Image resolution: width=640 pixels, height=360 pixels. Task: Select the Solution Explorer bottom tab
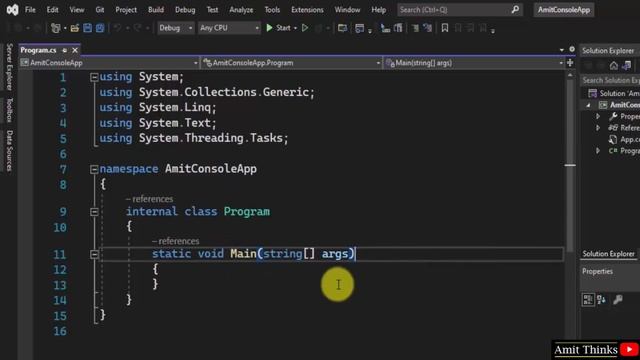point(608,254)
